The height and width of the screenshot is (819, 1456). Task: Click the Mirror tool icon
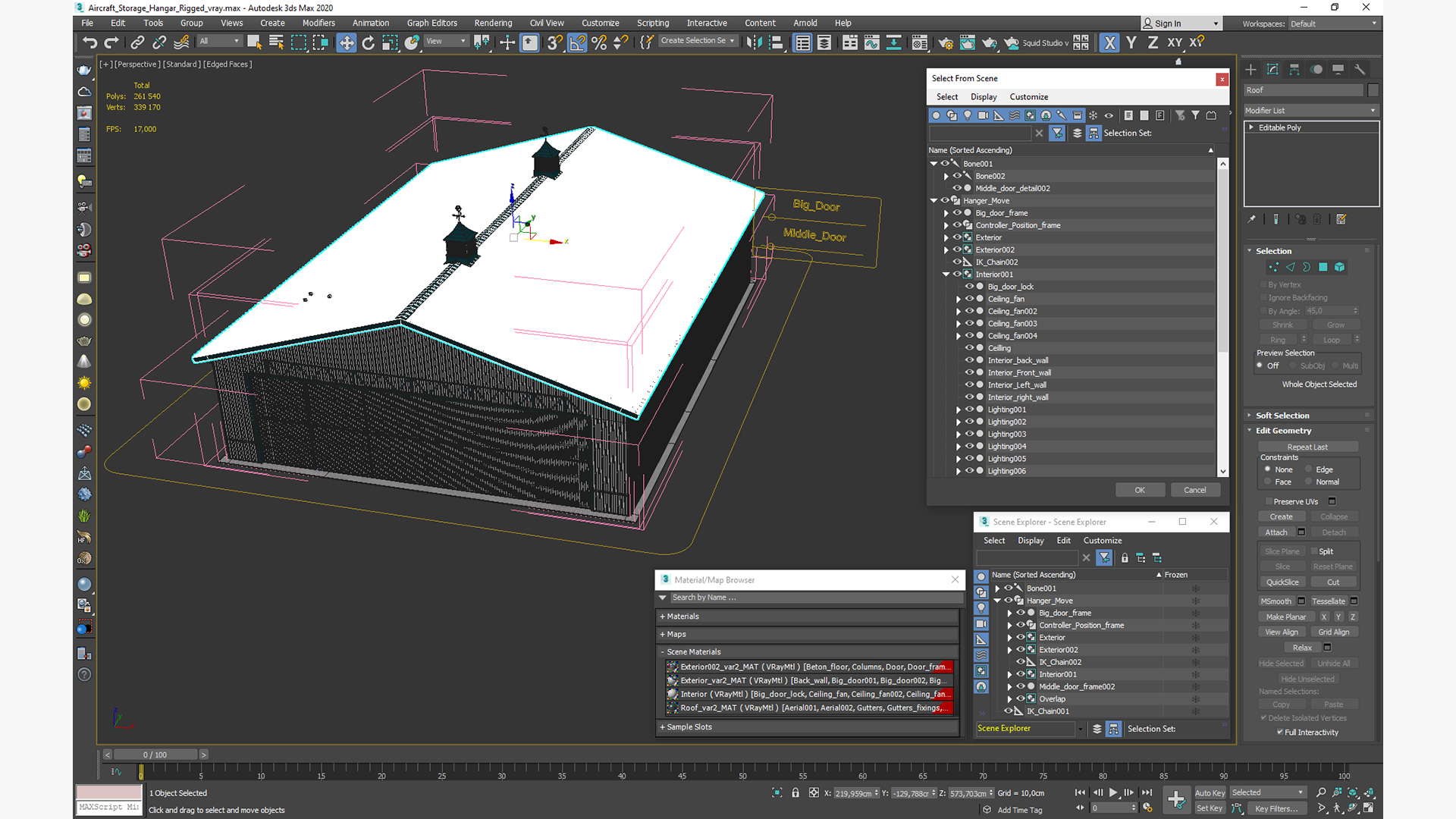[754, 42]
